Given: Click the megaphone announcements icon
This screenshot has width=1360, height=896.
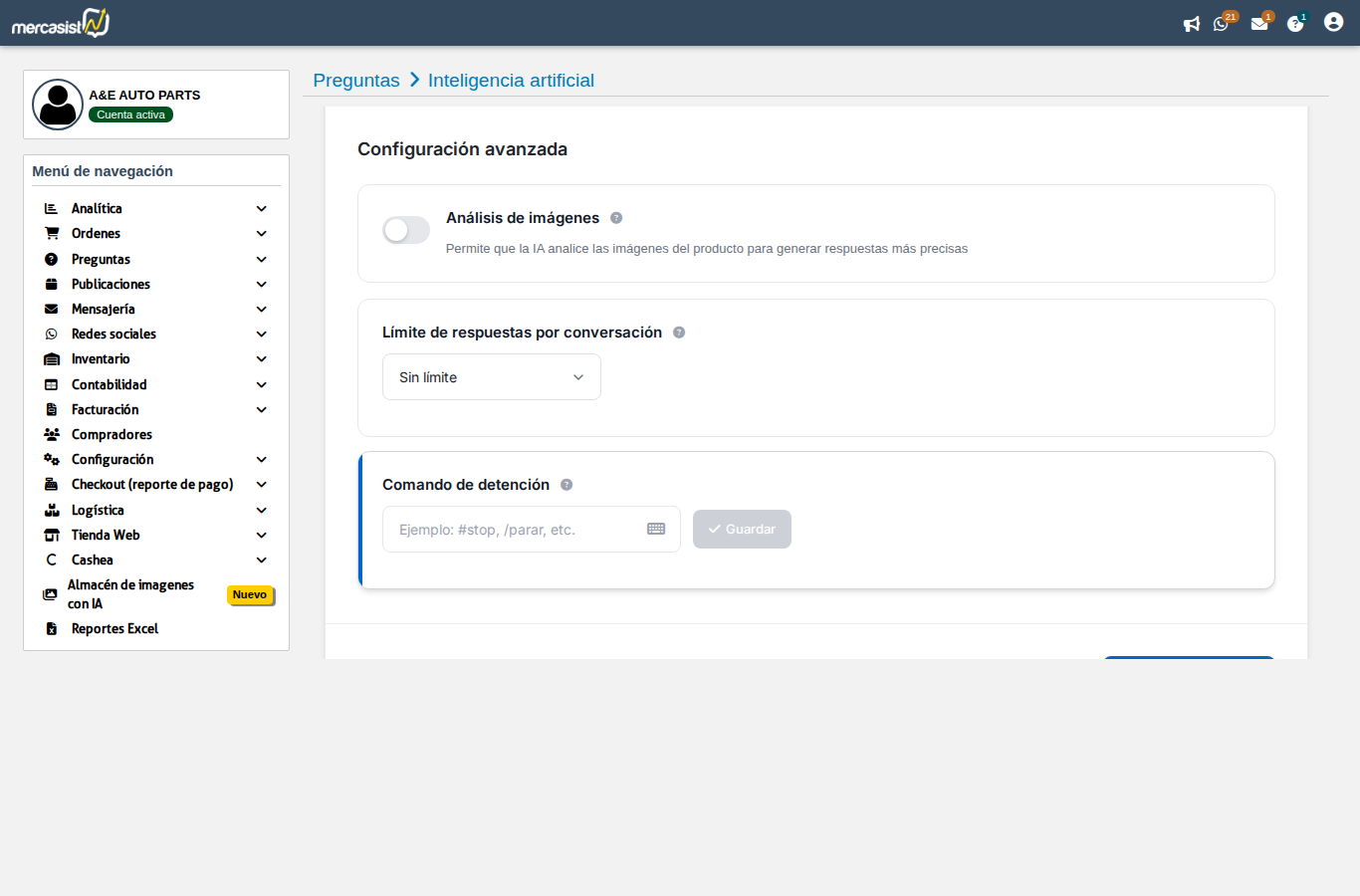Looking at the screenshot, I should click(x=1191, y=24).
